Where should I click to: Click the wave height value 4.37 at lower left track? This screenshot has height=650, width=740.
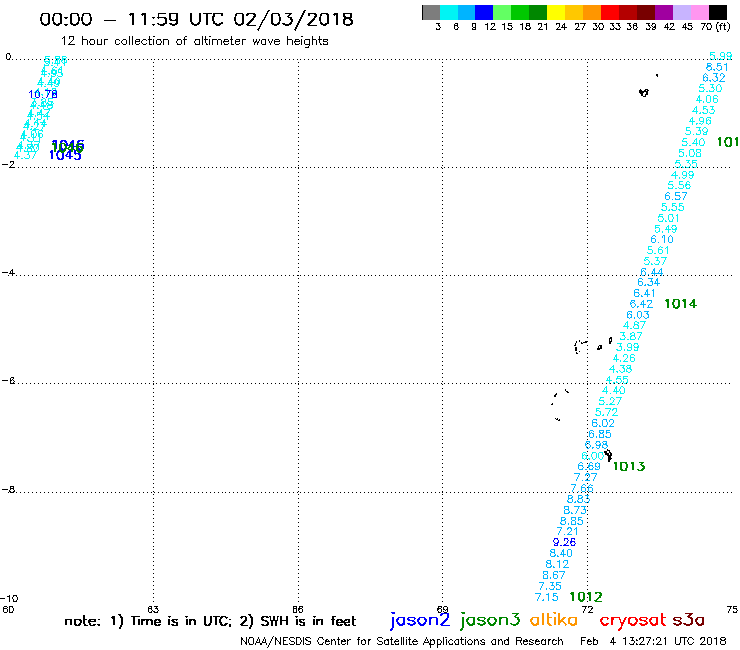tap(25, 156)
